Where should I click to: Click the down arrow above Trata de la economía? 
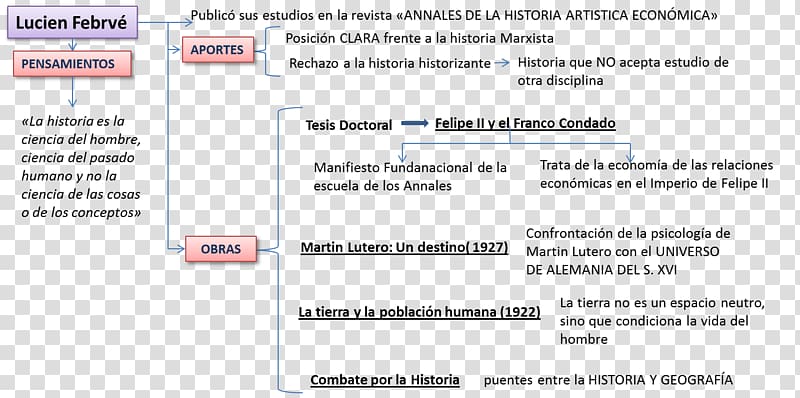click(630, 153)
